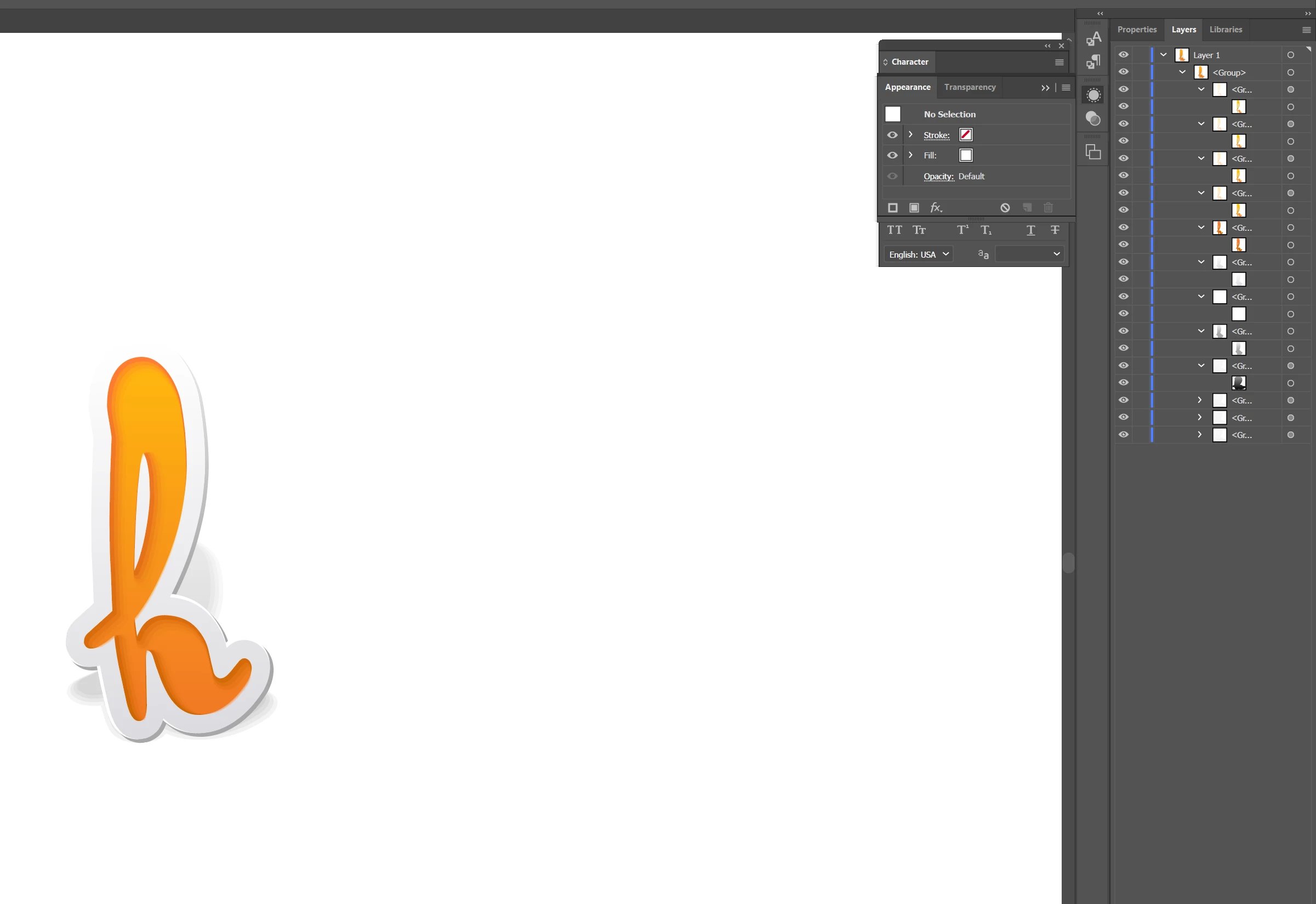This screenshot has width=1316, height=904.
Task: Toggle the Strikethrough text button
Action: pyautogui.click(x=1055, y=230)
